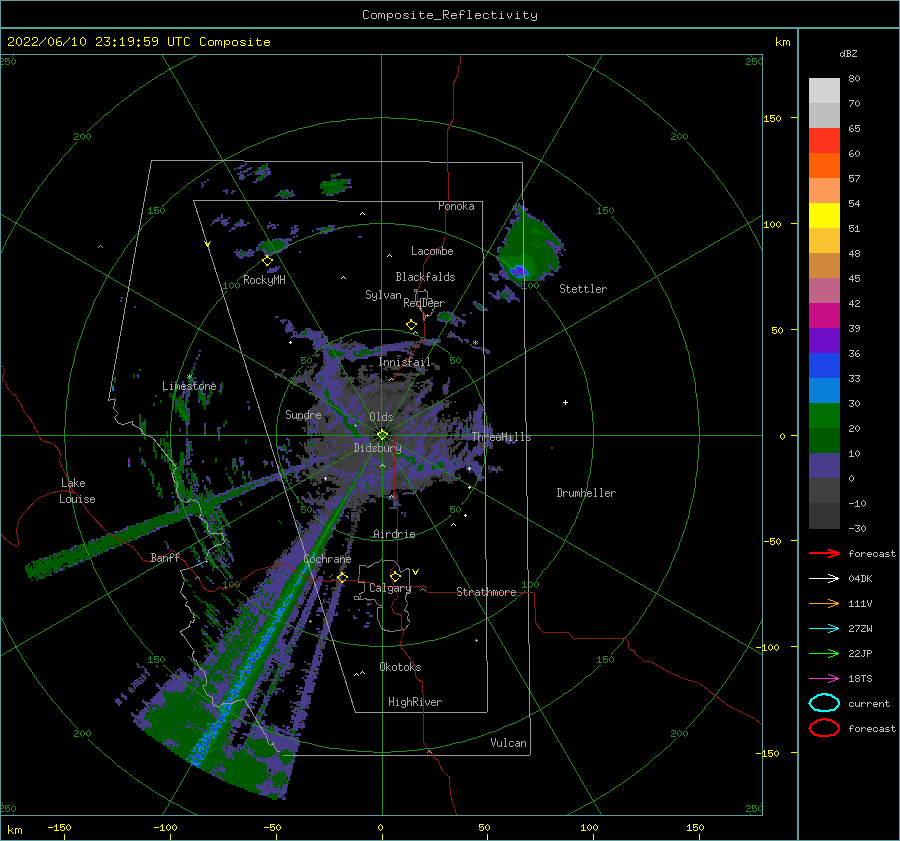Click the Lake Louise label

(x=77, y=491)
